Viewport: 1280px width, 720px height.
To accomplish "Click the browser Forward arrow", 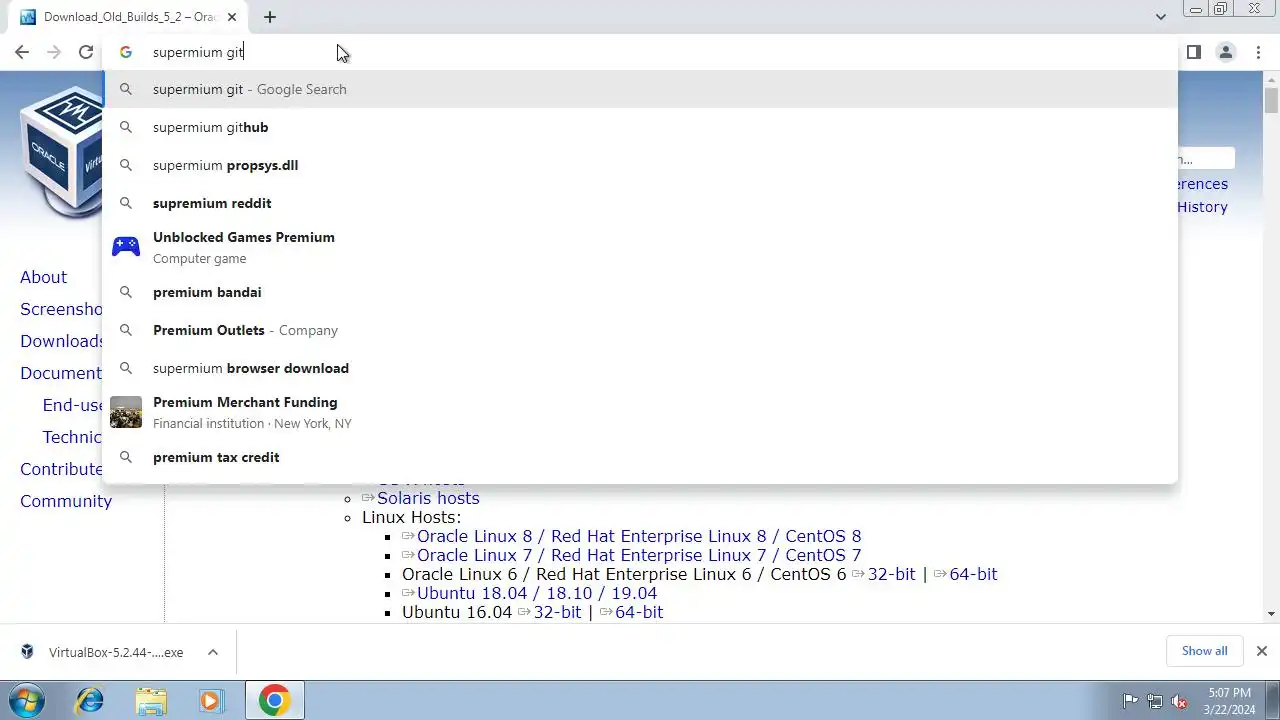I will pos(54,52).
